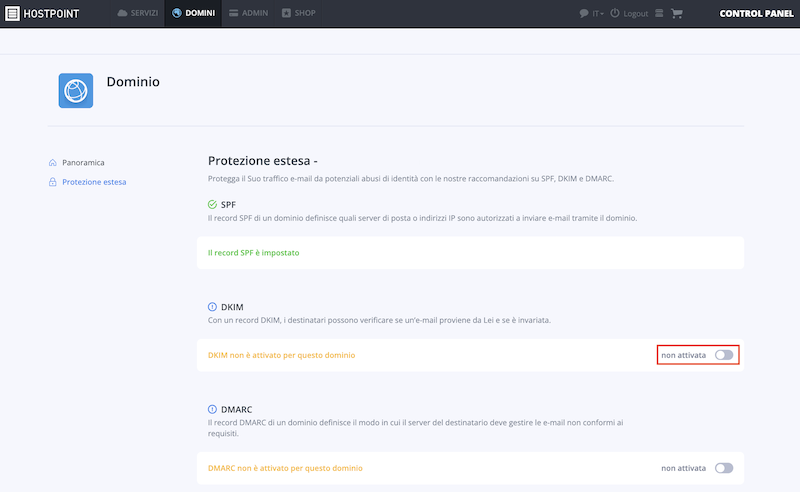Viewport: 800px width, 492px height.
Task: Open the Domini menu
Action: coord(193,13)
